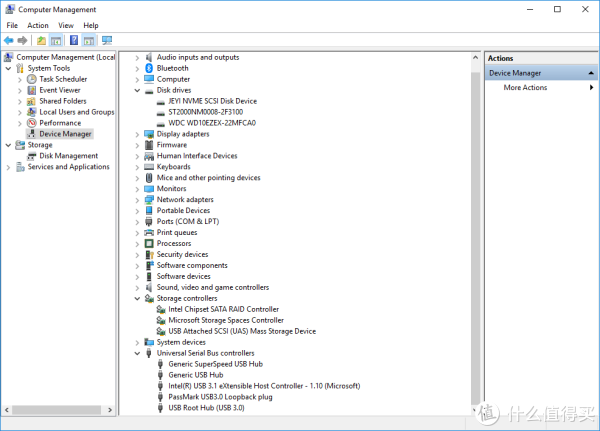Click the Shared Folders icon
This screenshot has width=600, height=431.
tap(31, 101)
